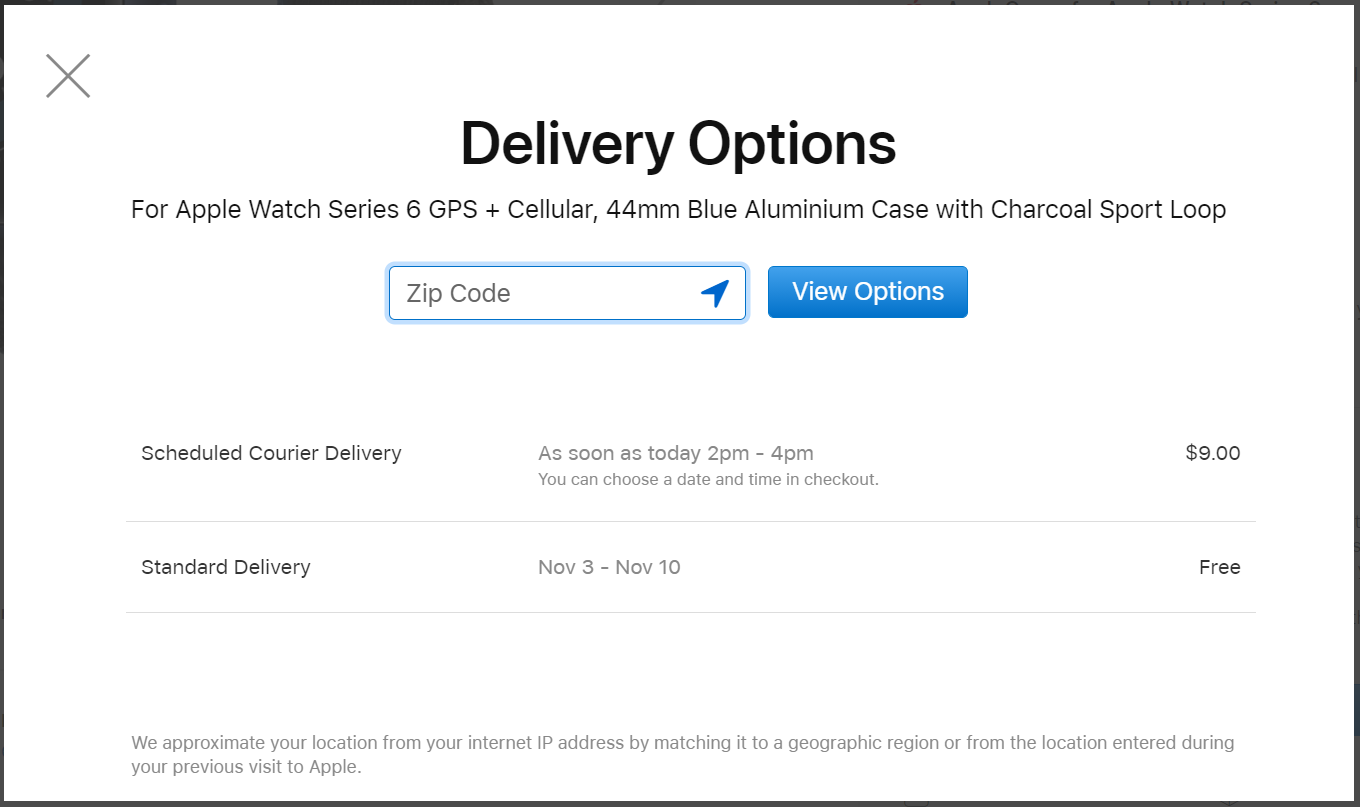The image size is (1360, 807).
Task: Click the dimmed page strip above the dialog
Action: (x=680, y=4)
